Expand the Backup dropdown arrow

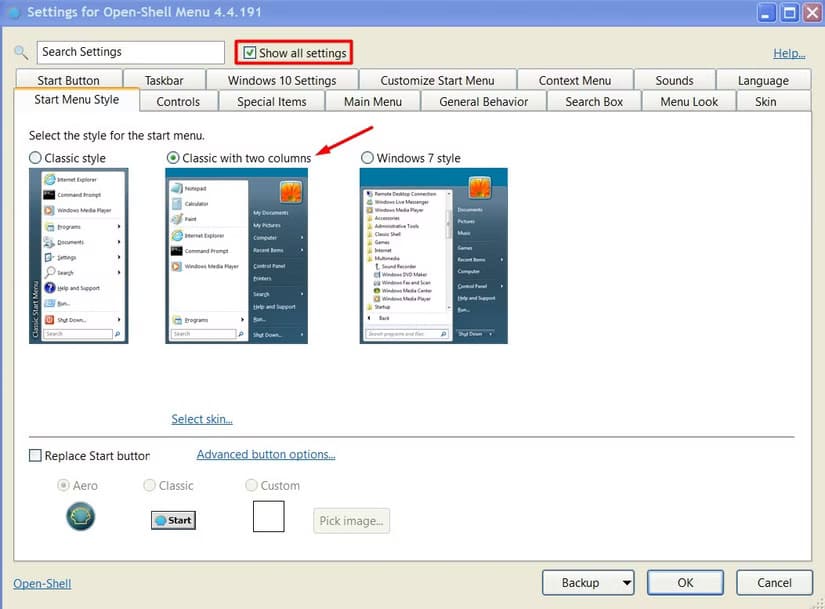click(x=627, y=583)
